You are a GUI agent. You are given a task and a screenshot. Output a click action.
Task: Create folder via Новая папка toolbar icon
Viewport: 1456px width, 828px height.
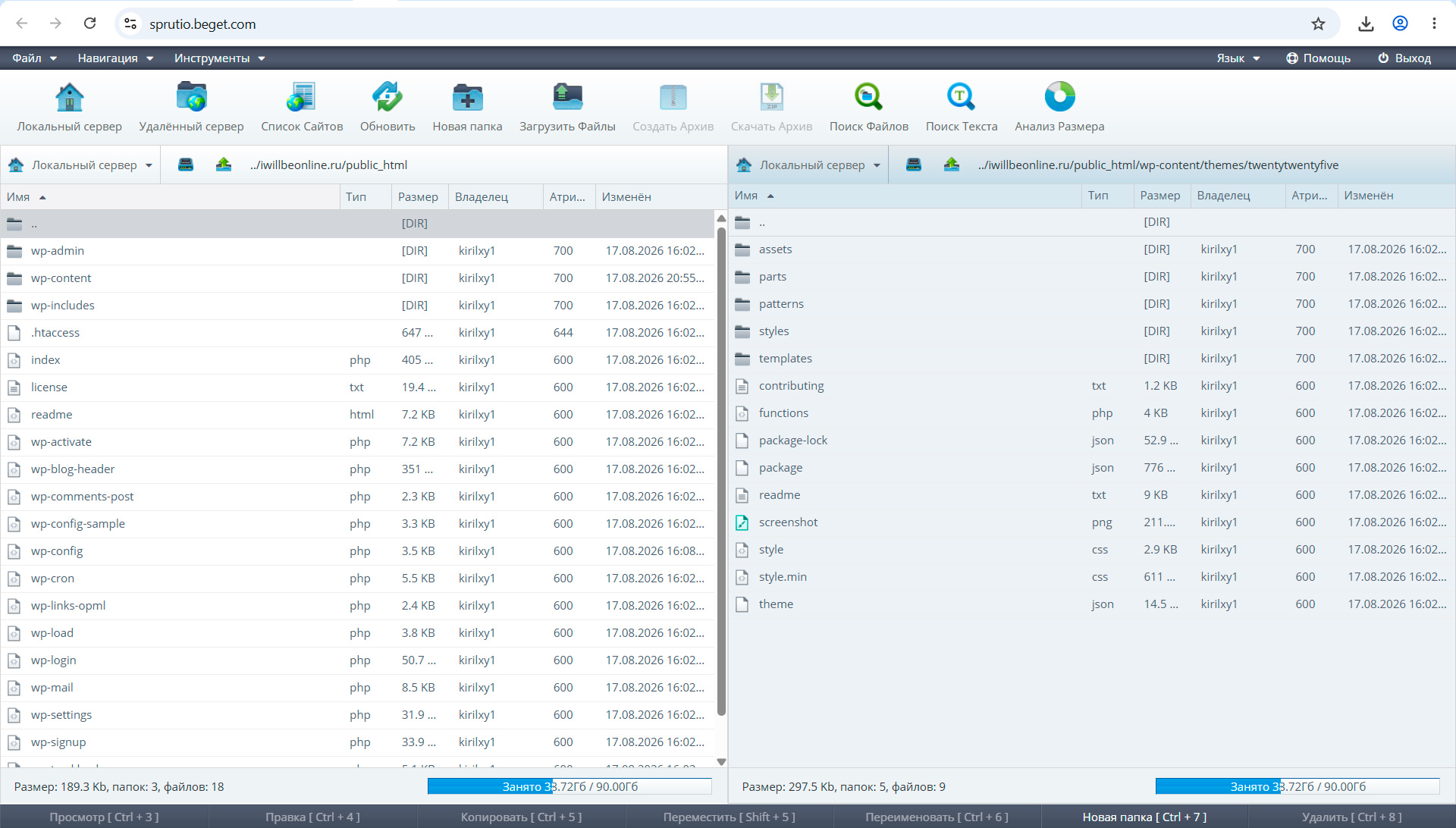pos(467,97)
